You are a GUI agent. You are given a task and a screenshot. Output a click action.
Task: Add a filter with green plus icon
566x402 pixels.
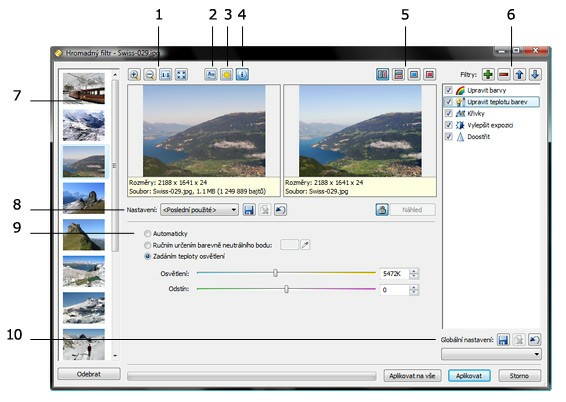pyautogui.click(x=488, y=75)
